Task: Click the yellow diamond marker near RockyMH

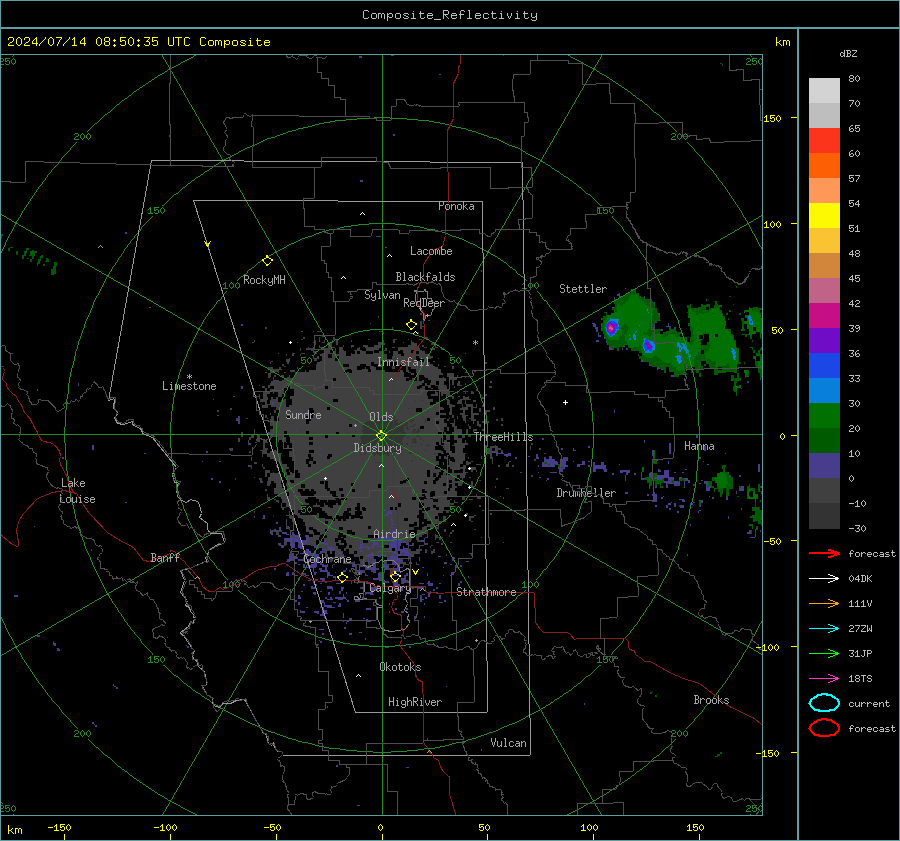Action: (267, 261)
